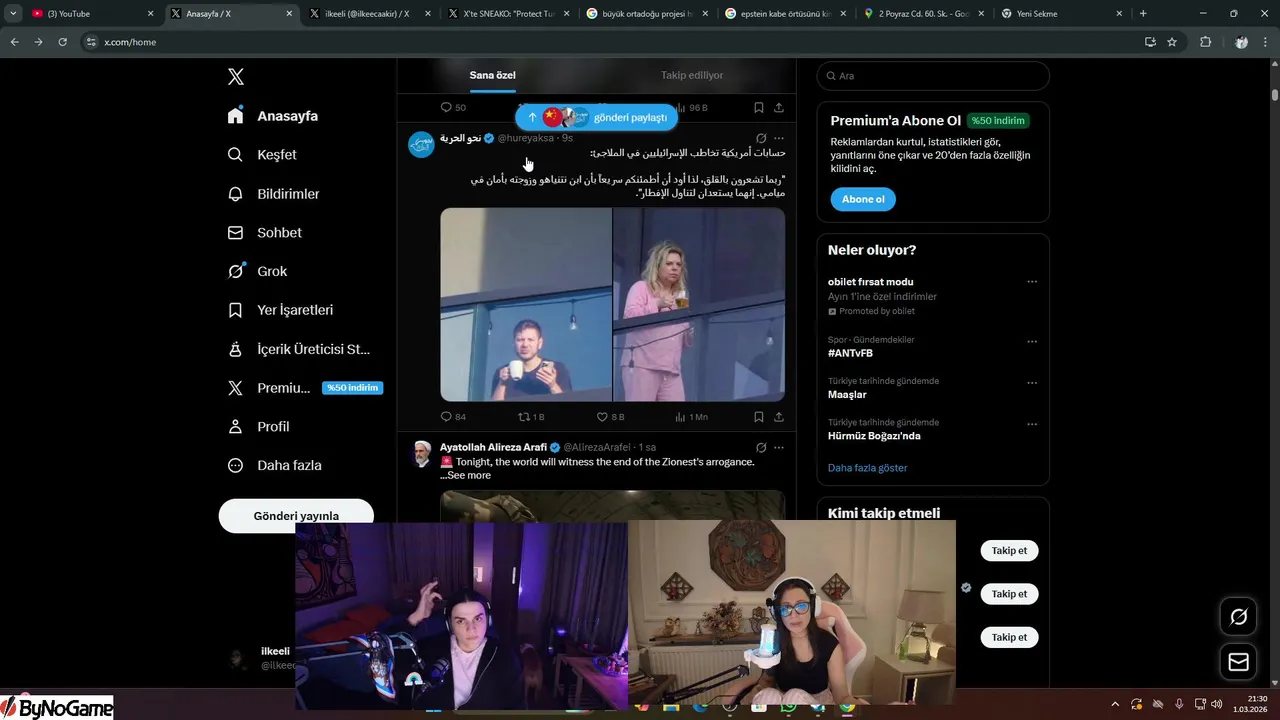This screenshot has width=1280, height=720.
Task: Open Chrome profile avatar
Action: coord(1241,42)
